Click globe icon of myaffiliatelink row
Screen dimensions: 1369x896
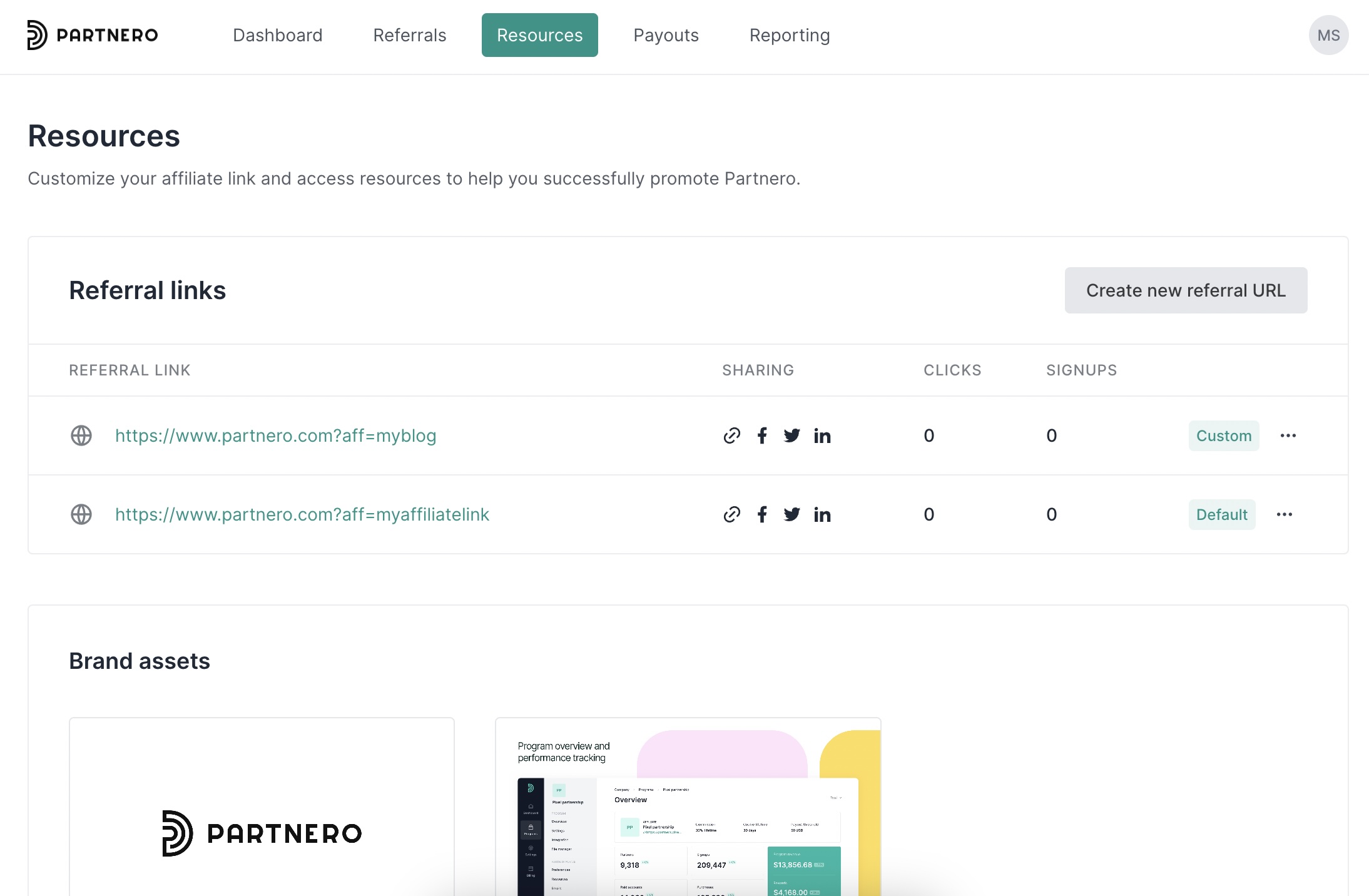point(81,514)
